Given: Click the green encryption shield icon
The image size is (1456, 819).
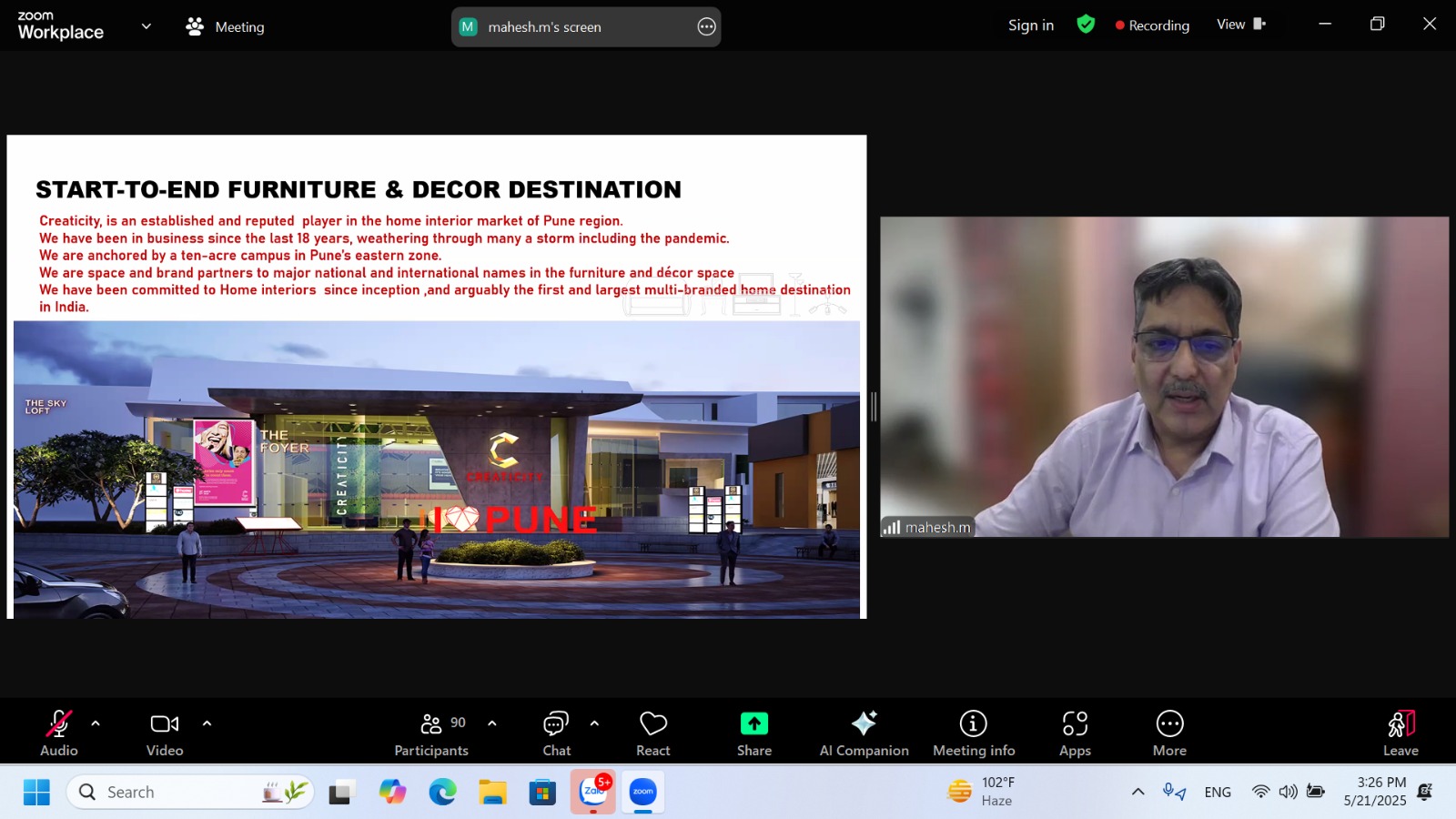Looking at the screenshot, I should (x=1086, y=25).
